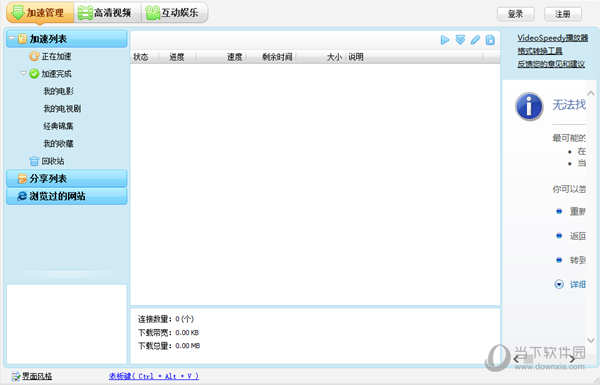
Task: Open the 反馈您的意见和建议 link
Action: [551, 64]
